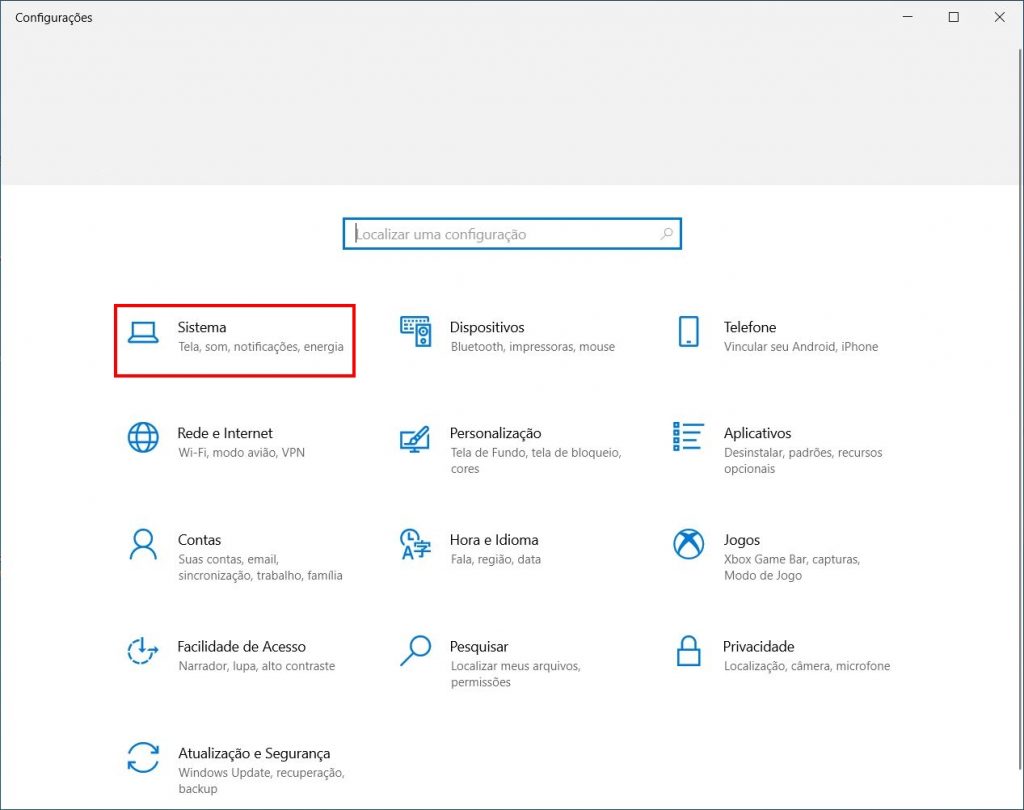1024x810 pixels.
Task: Click 'Tela, som, notificações, energia' description
Action: point(261,347)
